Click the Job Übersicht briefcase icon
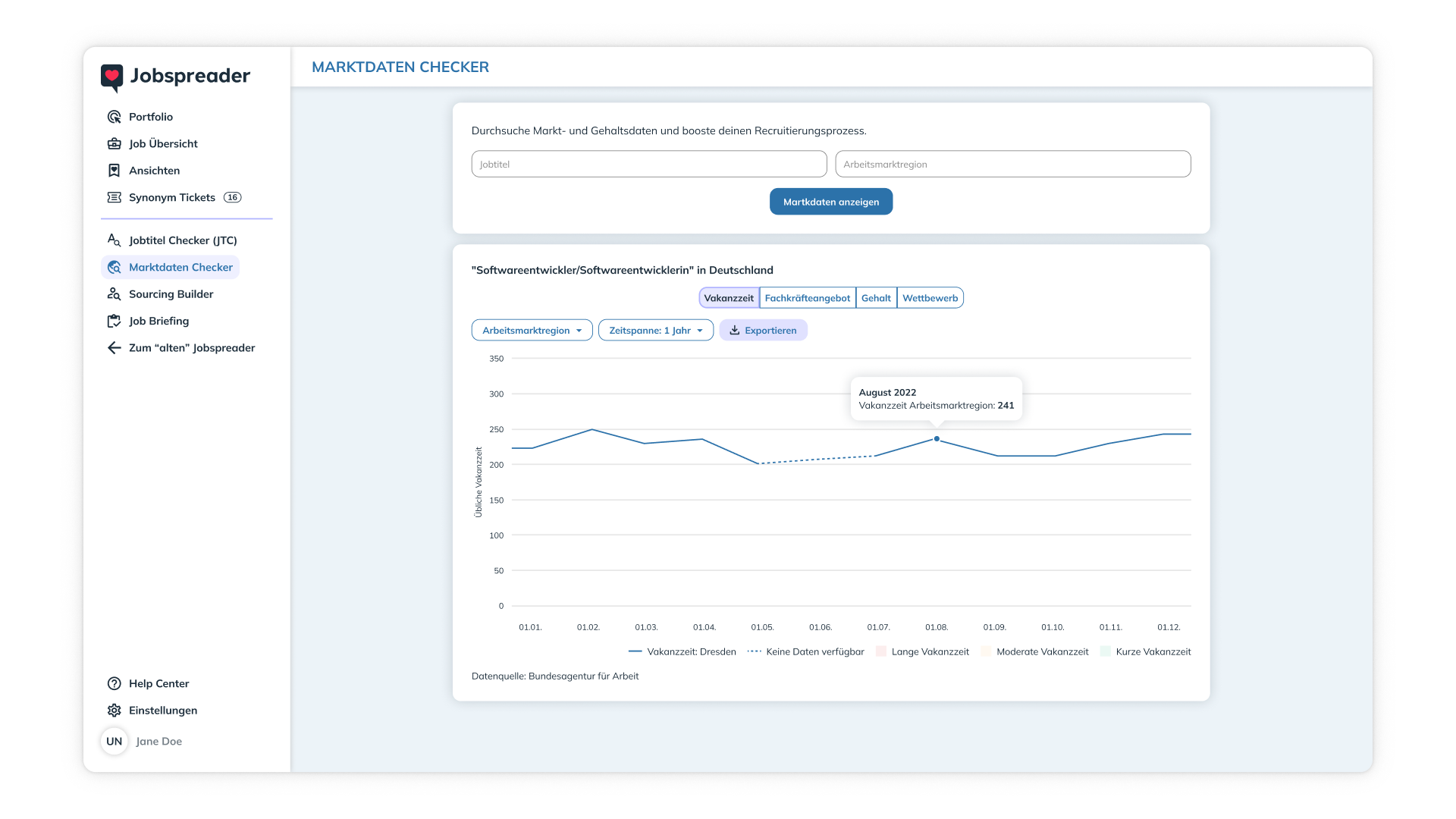The width and height of the screenshot is (1456, 819). (x=114, y=143)
